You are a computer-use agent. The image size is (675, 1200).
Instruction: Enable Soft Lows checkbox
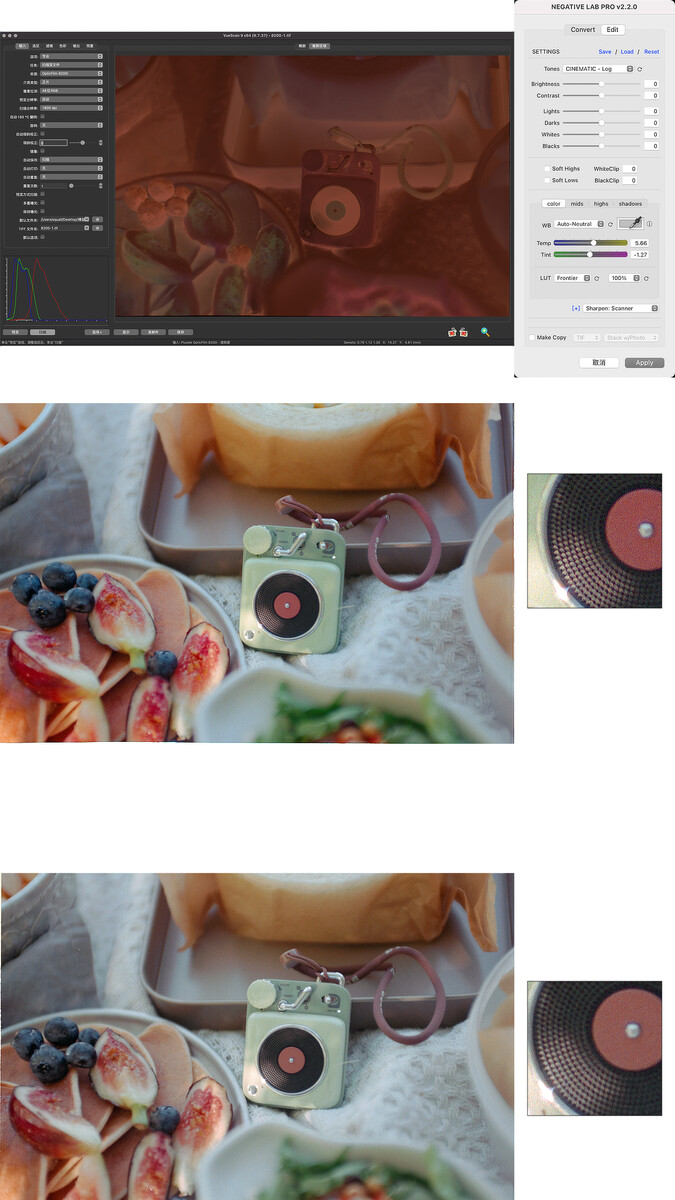[546, 181]
